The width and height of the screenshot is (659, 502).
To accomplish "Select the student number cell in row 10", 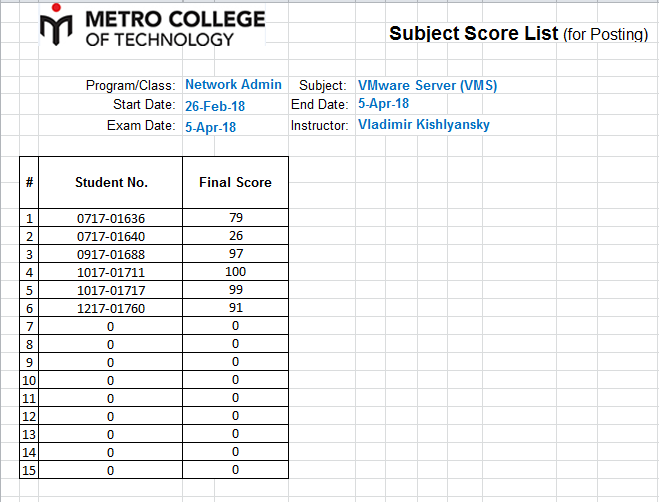I will pyautogui.click(x=111, y=380).
